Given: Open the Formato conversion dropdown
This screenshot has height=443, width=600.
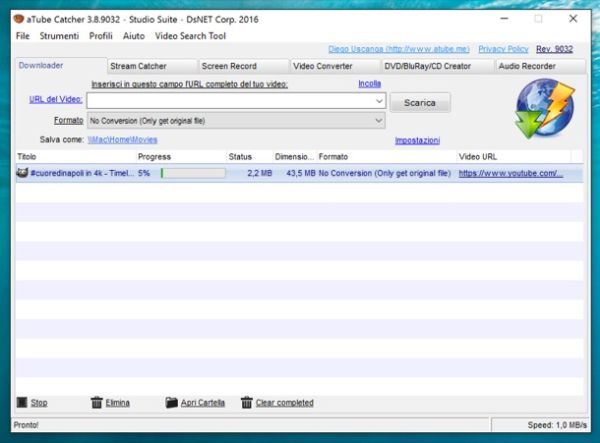Looking at the screenshot, I should tap(379, 120).
